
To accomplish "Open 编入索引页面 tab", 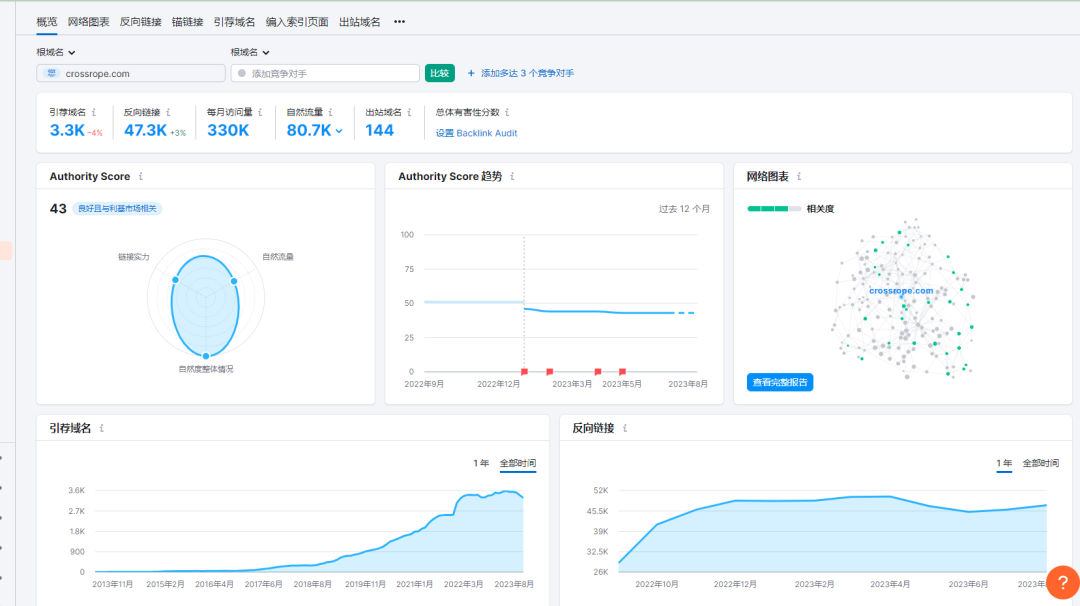I will (x=297, y=22).
